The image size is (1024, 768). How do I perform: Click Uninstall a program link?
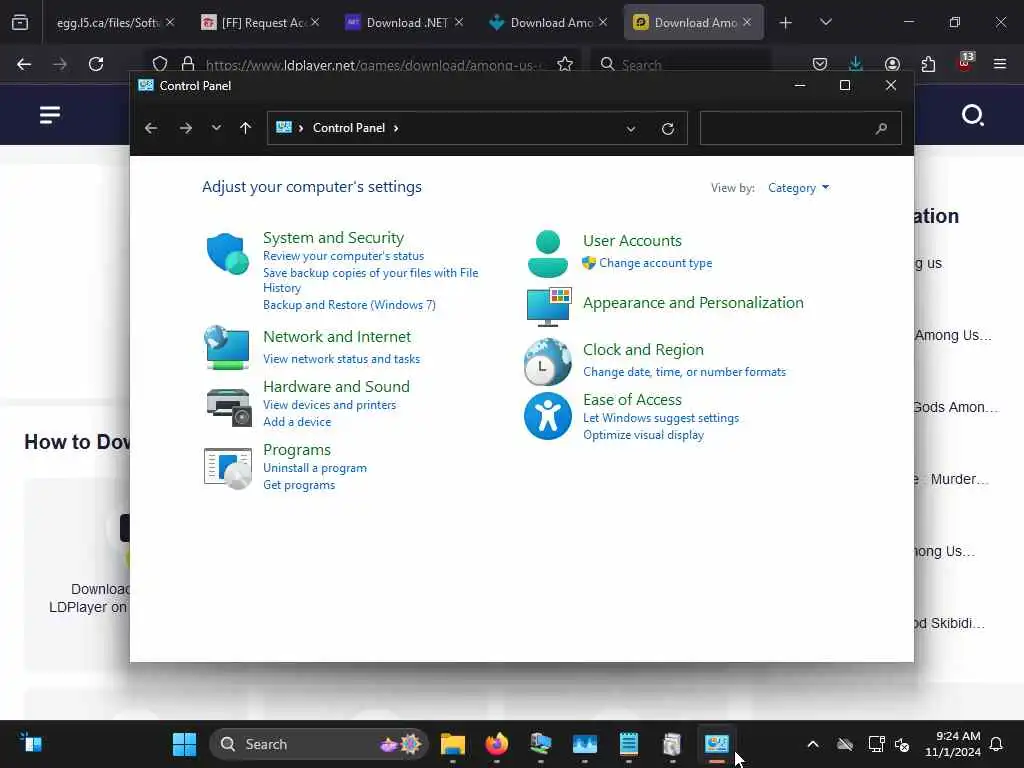click(315, 468)
